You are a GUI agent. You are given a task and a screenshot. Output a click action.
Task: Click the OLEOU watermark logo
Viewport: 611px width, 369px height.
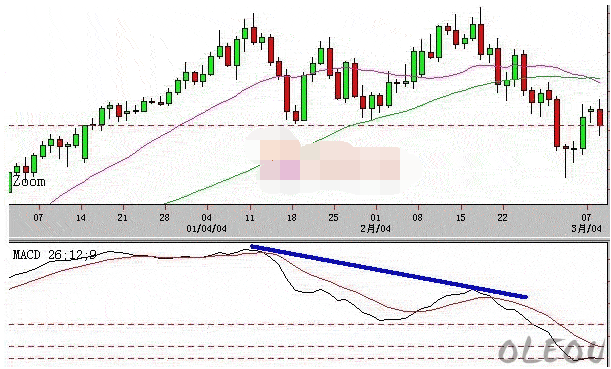click(550, 350)
